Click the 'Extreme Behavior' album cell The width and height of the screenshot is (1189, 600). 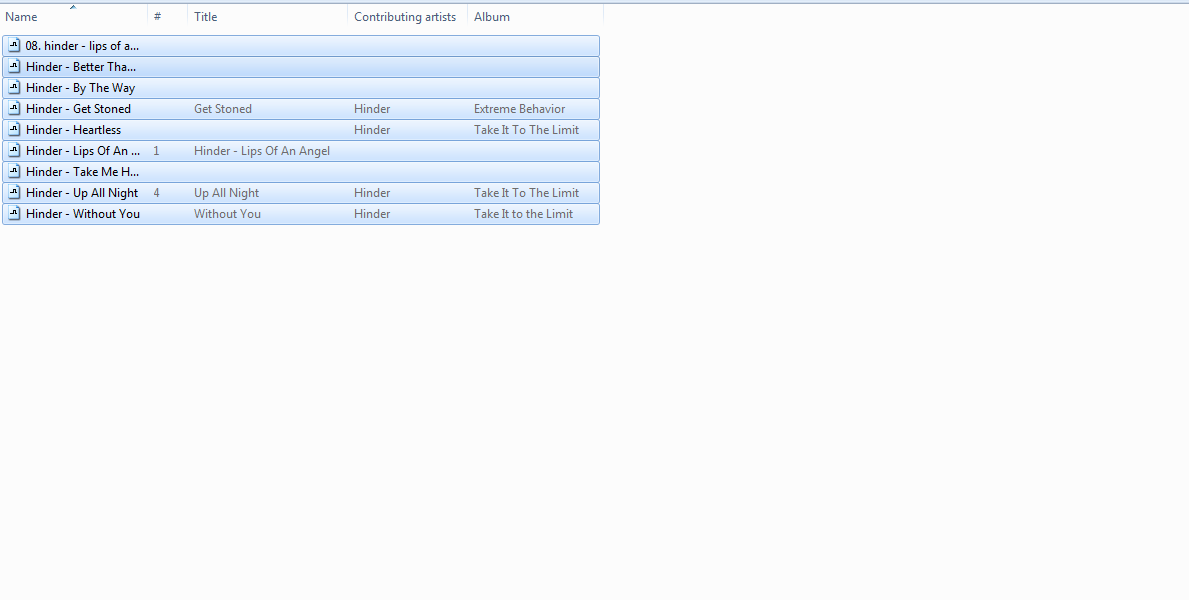[519, 108]
